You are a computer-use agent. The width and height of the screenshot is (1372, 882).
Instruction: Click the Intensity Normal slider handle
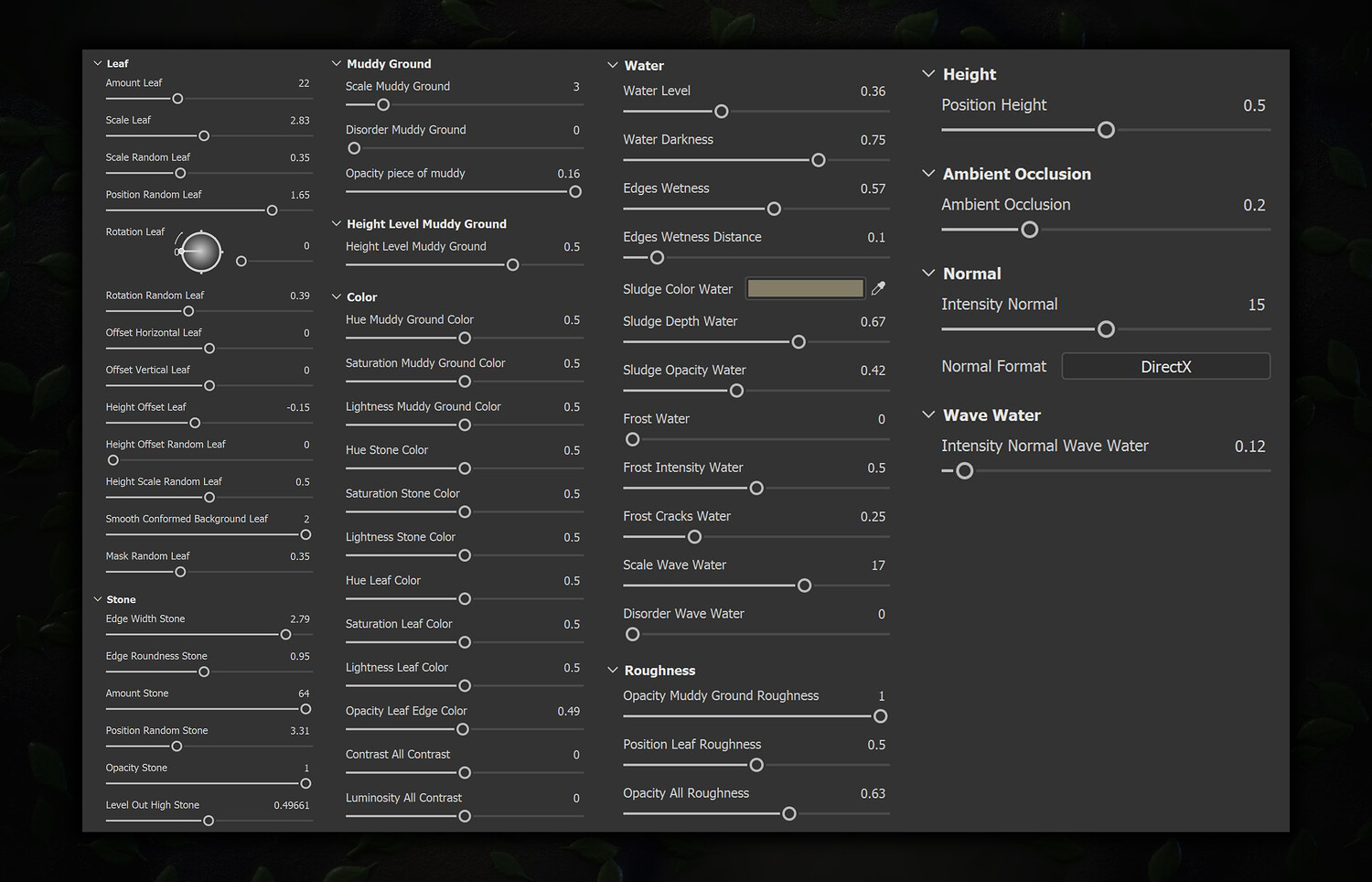tap(1106, 329)
